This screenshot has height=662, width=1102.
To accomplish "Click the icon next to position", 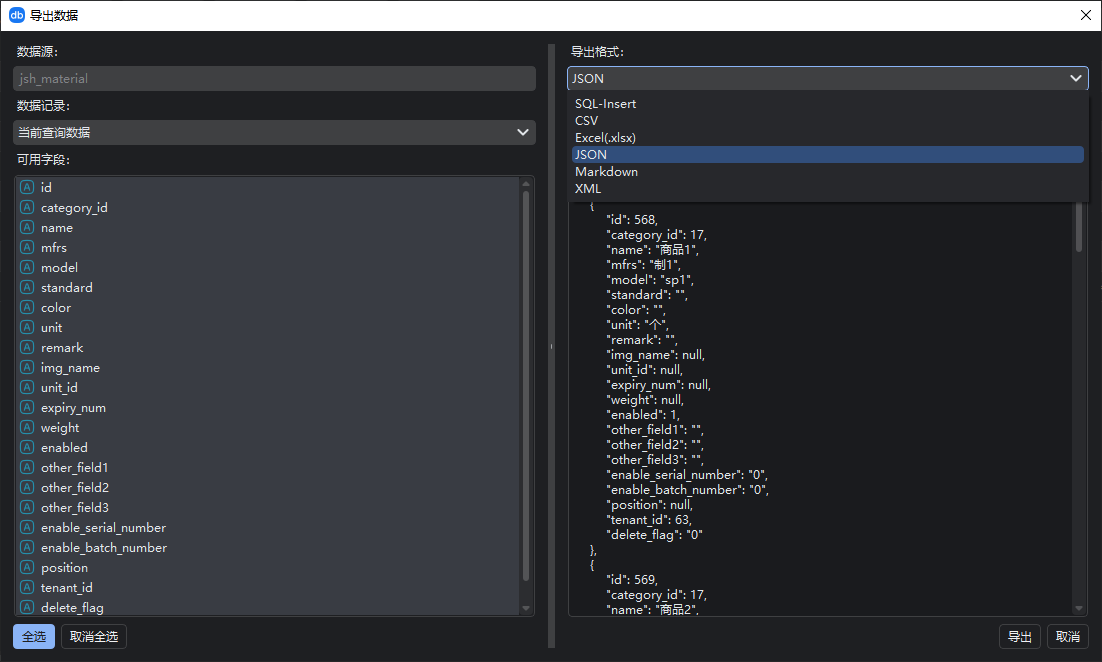I will point(27,567).
